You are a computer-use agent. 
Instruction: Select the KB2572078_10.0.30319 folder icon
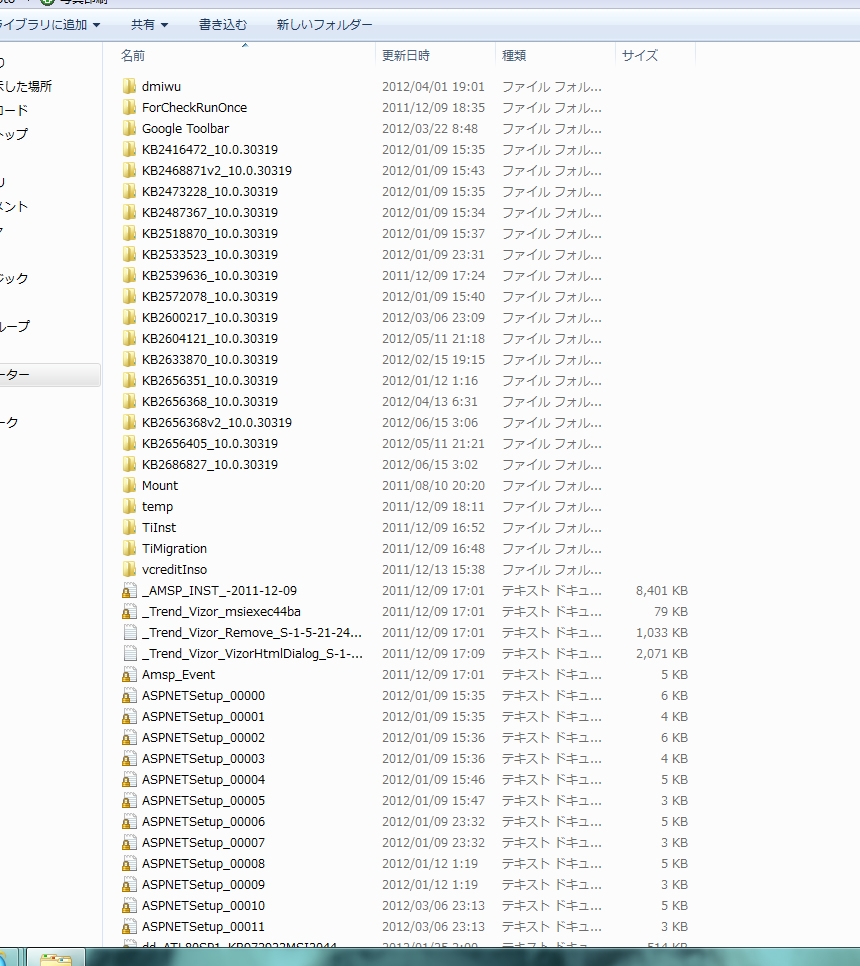(x=129, y=296)
